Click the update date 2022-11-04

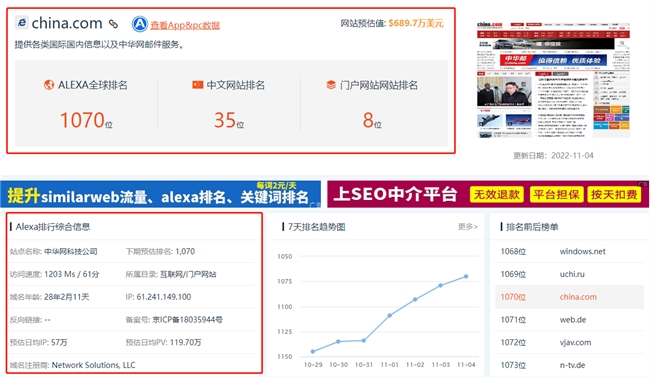coord(572,155)
